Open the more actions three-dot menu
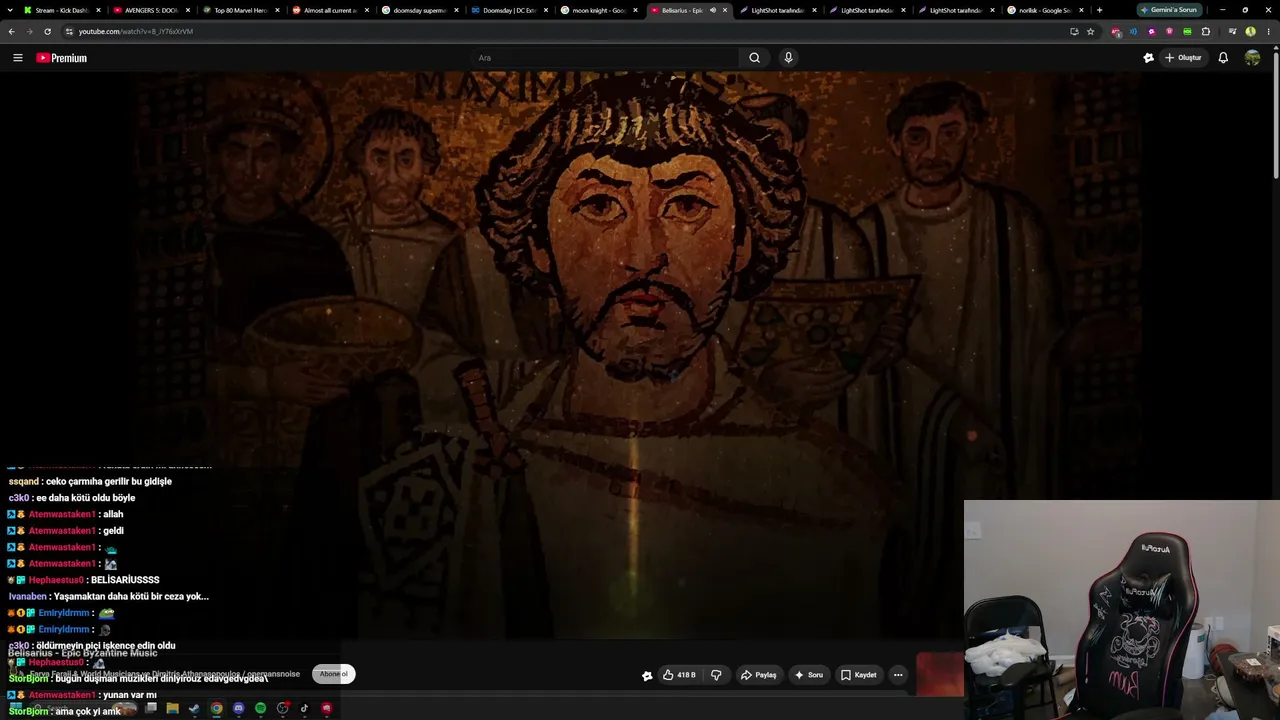The width and height of the screenshot is (1280, 720). coord(898,675)
